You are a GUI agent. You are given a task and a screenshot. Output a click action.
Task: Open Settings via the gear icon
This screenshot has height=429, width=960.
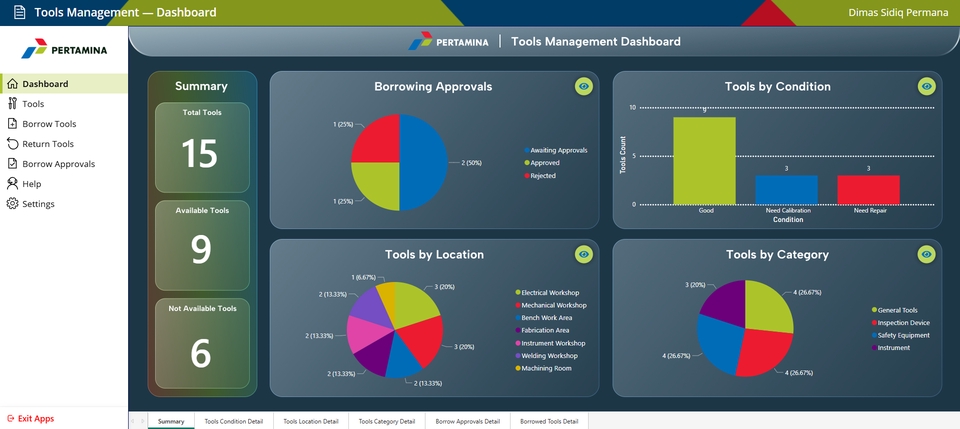click(12, 204)
